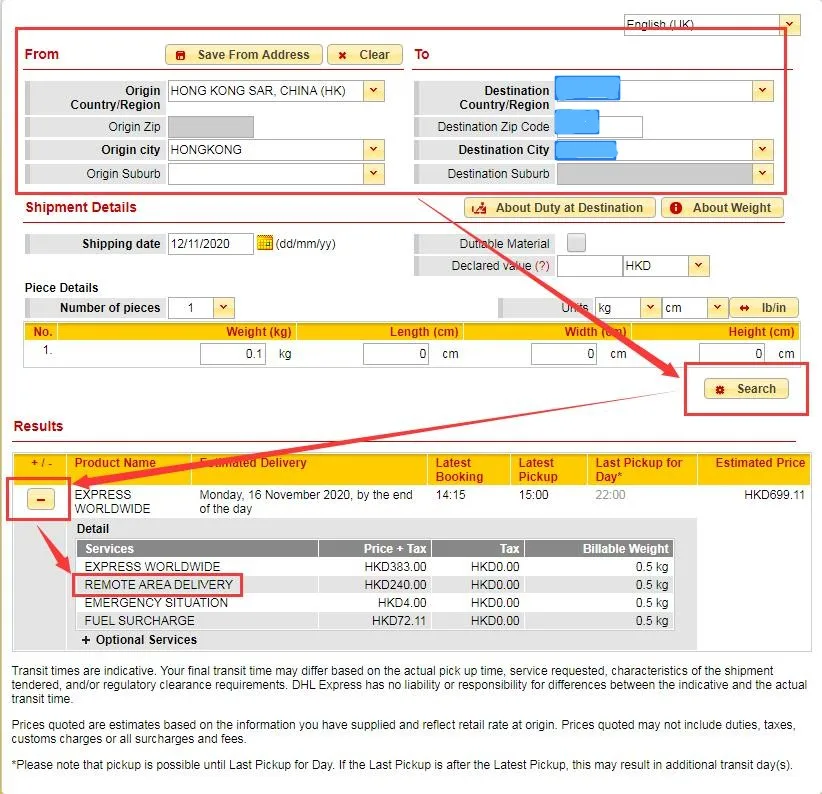Viewport: 822px width, 794px height.
Task: Click the lb/in switch button
Action: 764,308
